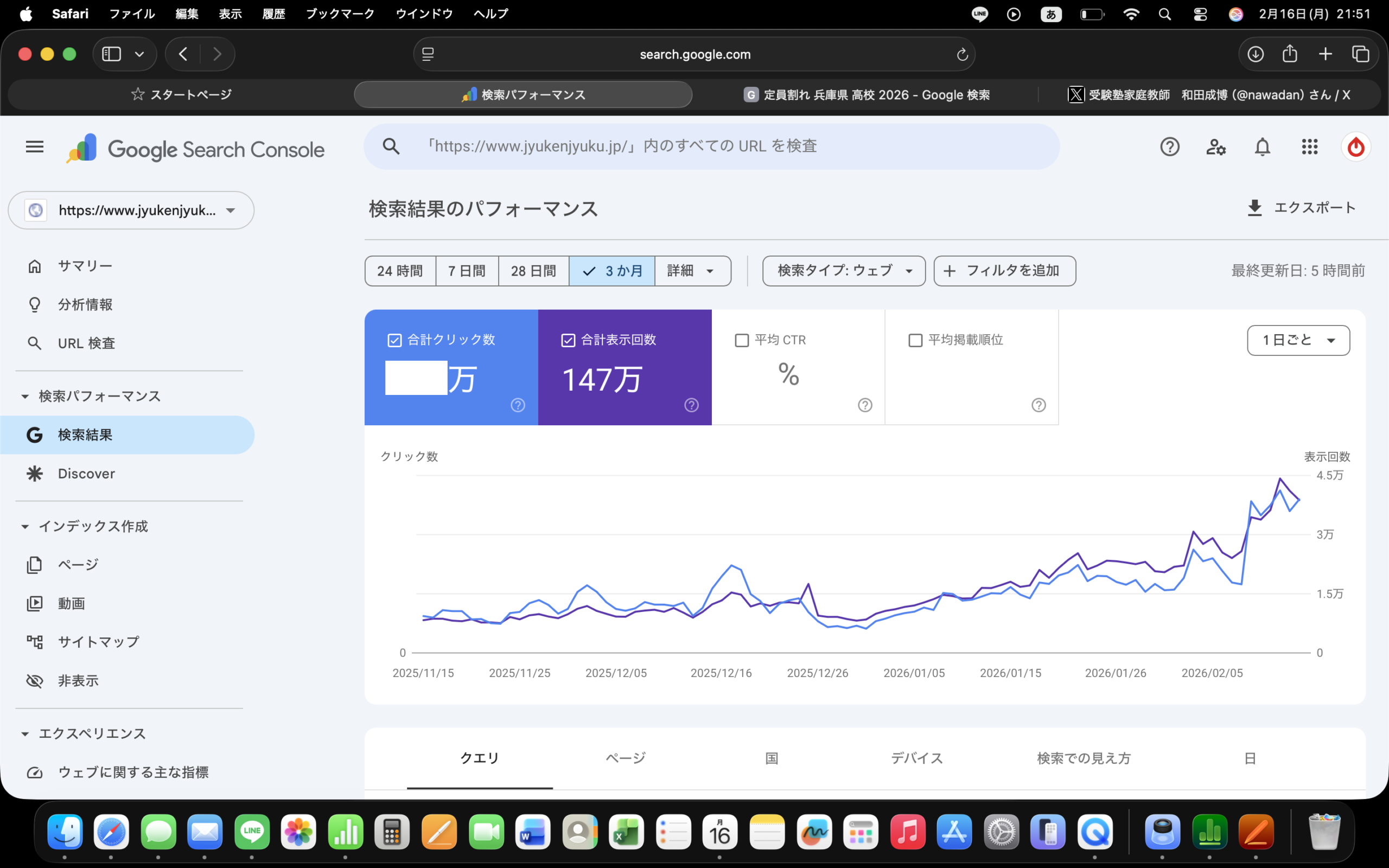Collapse the インデックス作成 section
The width and height of the screenshot is (1389, 868).
[x=26, y=526]
